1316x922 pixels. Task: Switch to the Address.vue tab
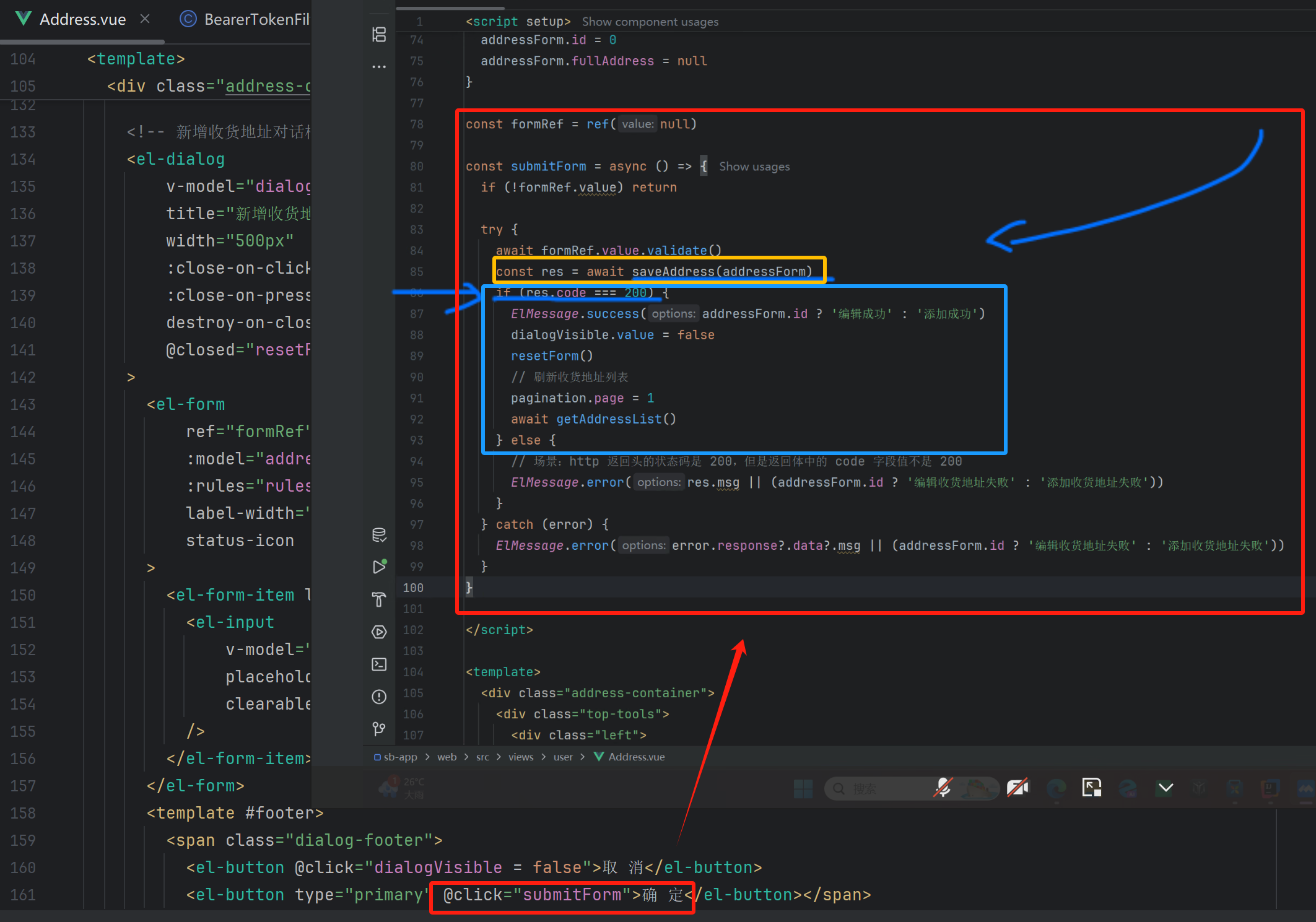click(x=82, y=19)
